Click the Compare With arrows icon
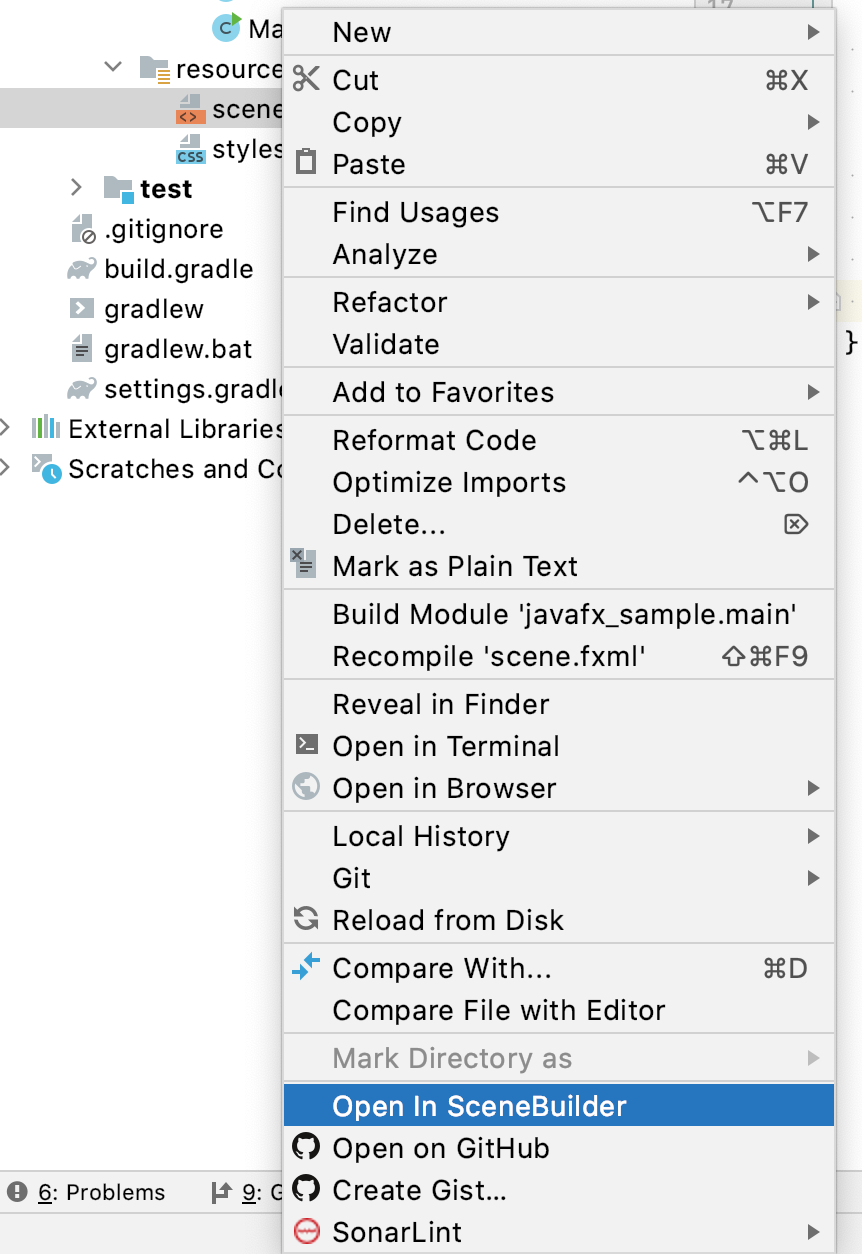The height and width of the screenshot is (1254, 862). click(306, 967)
